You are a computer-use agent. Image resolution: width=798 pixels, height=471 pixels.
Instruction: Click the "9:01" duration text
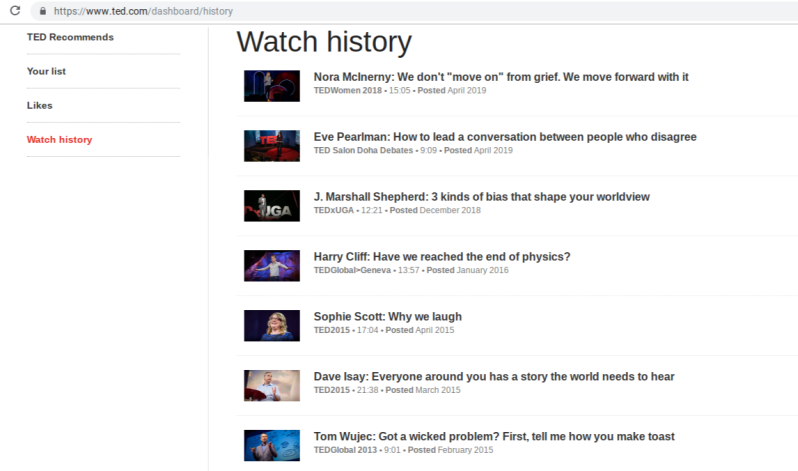[x=392, y=450]
